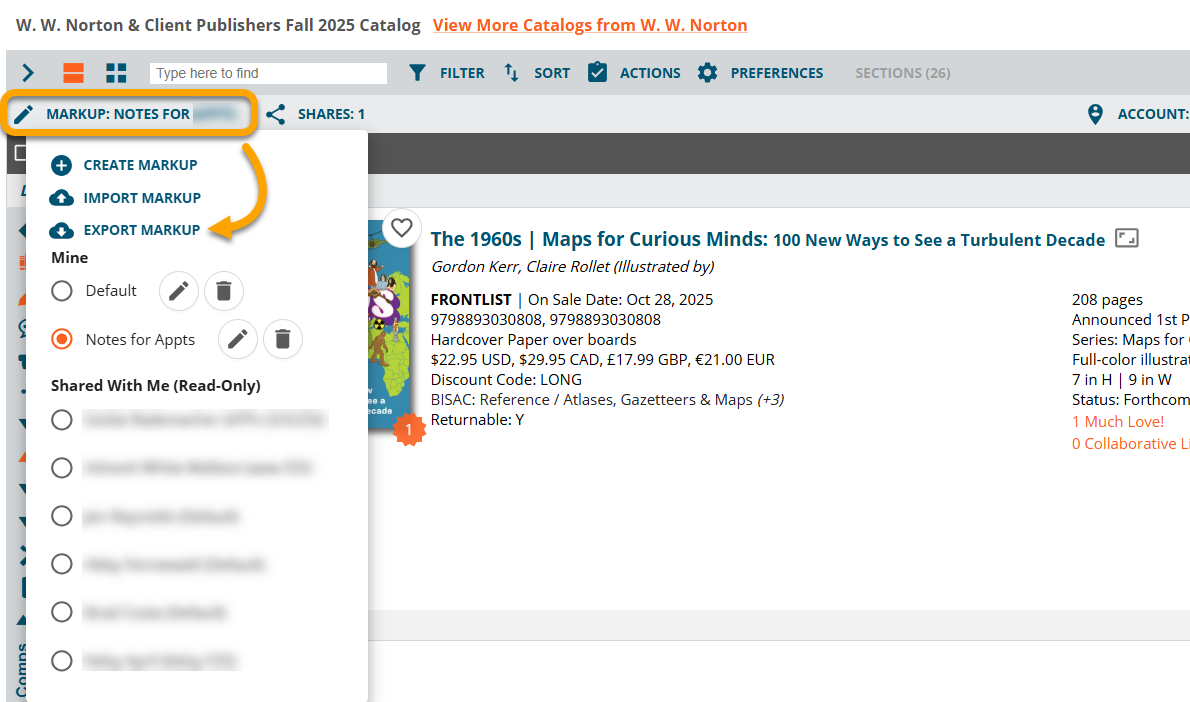Image resolution: width=1190 pixels, height=702 pixels.
Task: Click the Sort arrows icon
Action: pyautogui.click(x=512, y=73)
